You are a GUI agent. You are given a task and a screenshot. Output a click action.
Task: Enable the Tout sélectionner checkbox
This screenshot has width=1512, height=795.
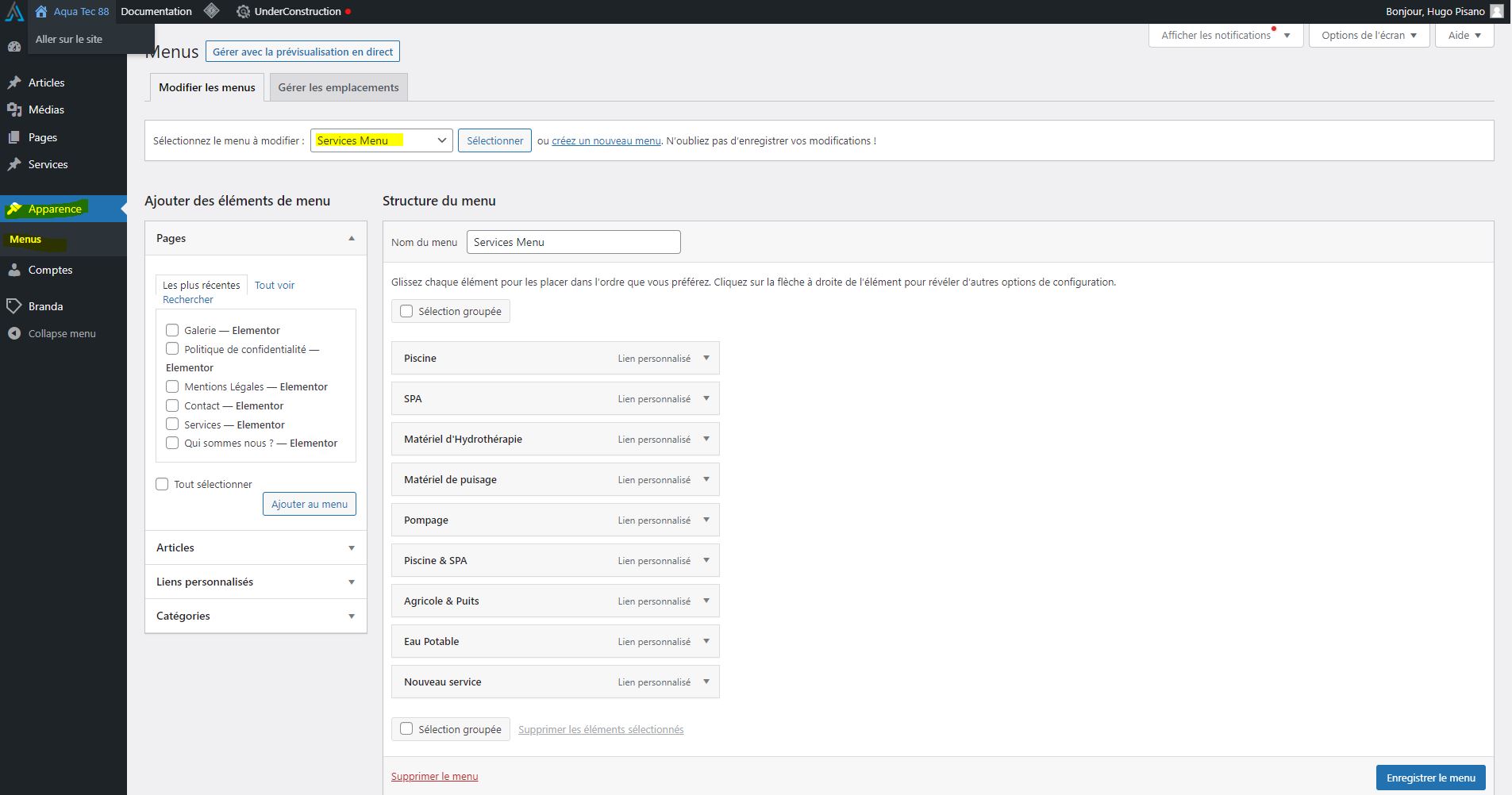(x=163, y=484)
